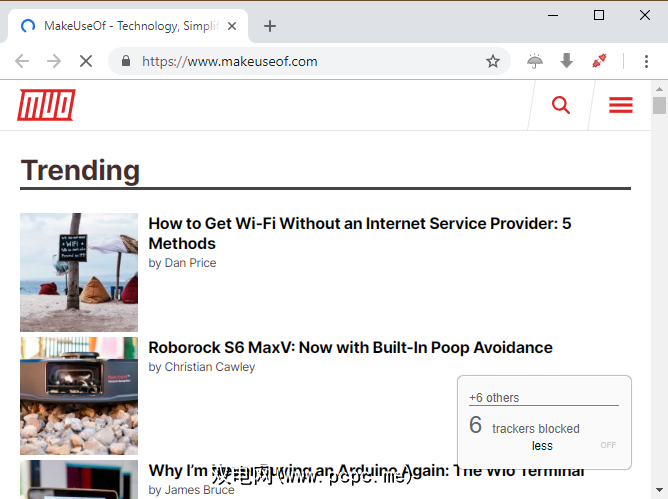Open author Dan Price's page
The width and height of the screenshot is (668, 499).
190,263
